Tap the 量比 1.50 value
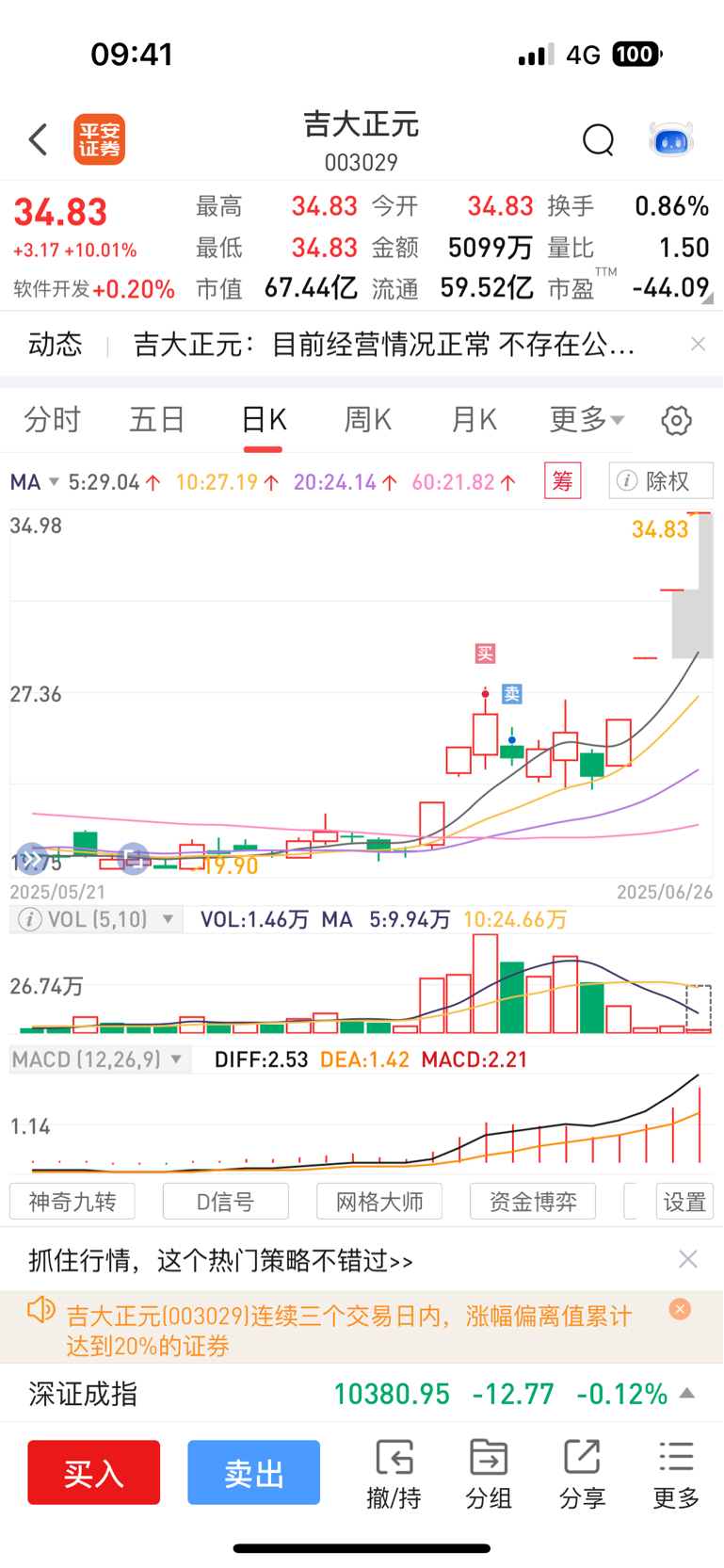This screenshot has width=724, height=1568. coord(684,248)
